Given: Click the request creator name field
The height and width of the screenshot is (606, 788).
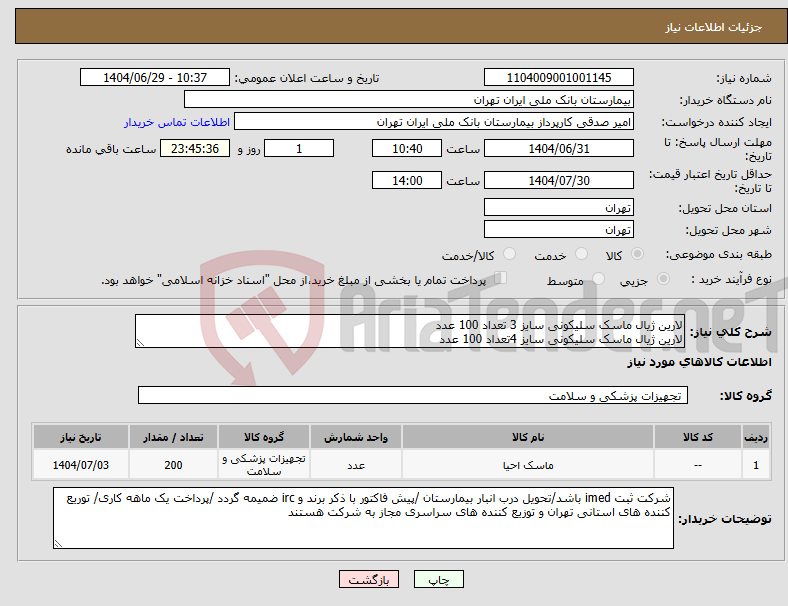Looking at the screenshot, I should (434, 122).
